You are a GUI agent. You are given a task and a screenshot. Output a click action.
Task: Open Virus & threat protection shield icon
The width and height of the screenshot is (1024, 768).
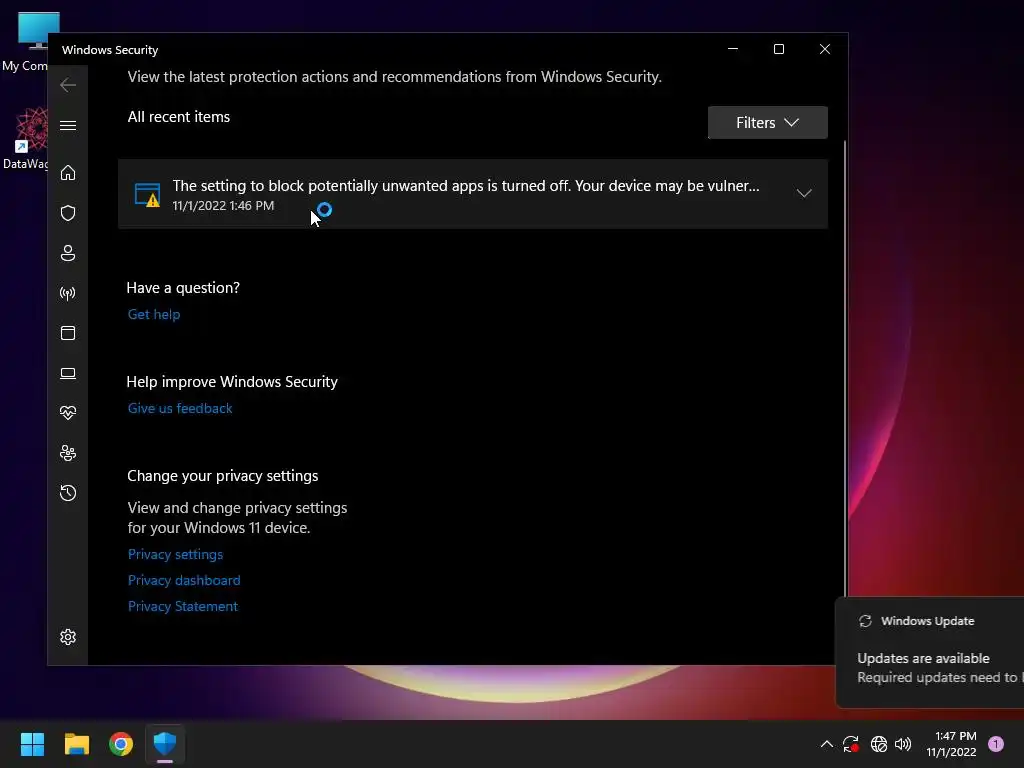pos(68,213)
